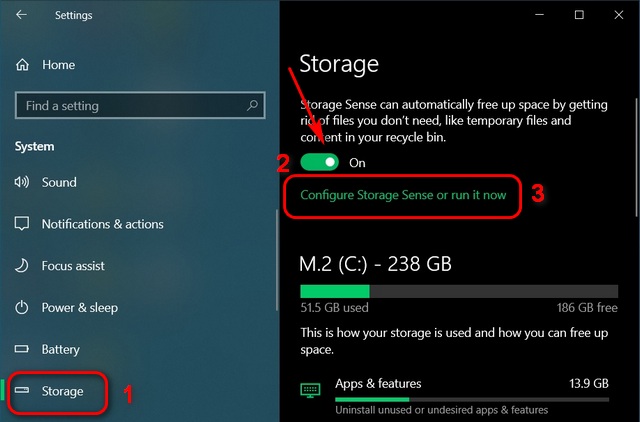The height and width of the screenshot is (422, 640).
Task: Click the M.2 (C:) drive usage bar
Action: (459, 291)
